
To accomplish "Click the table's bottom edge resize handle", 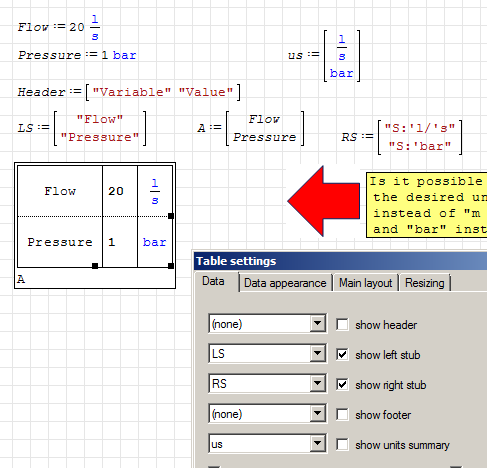I will [x=95, y=266].
